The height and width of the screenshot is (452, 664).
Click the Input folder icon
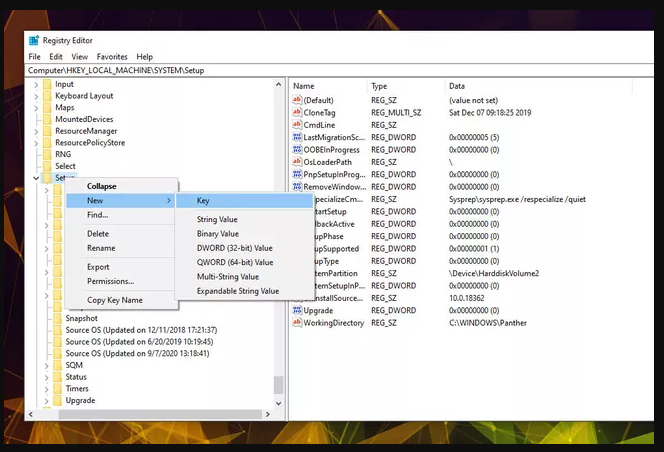pos(47,84)
